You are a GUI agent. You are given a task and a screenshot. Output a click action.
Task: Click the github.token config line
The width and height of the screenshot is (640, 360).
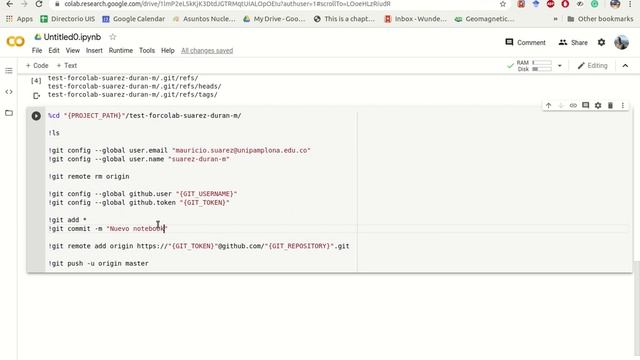(x=139, y=203)
